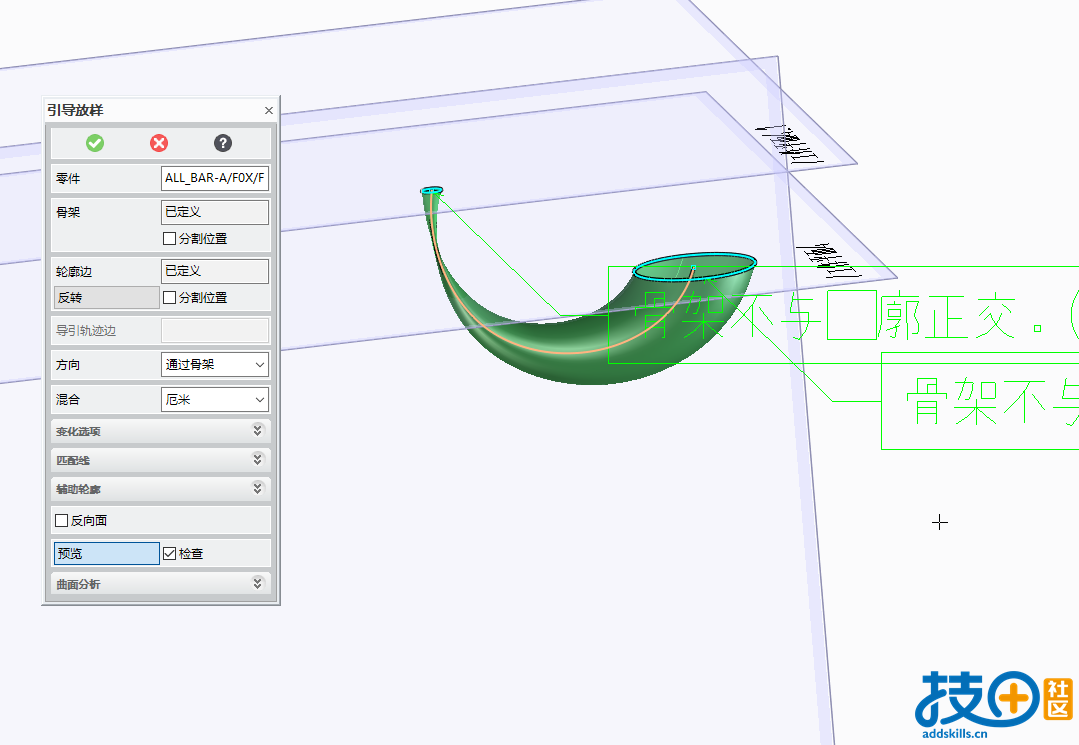Select the small cyan profile circle
This screenshot has width=1079, height=745.
[431, 191]
